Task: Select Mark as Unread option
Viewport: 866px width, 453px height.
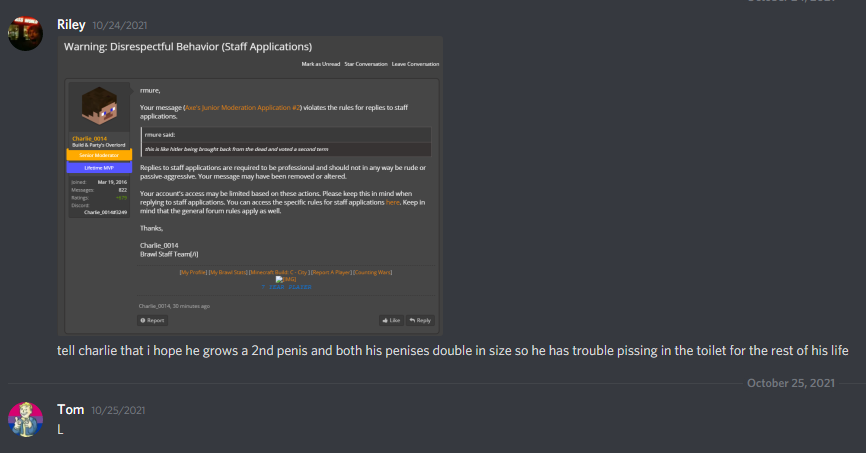Action: click(x=321, y=64)
